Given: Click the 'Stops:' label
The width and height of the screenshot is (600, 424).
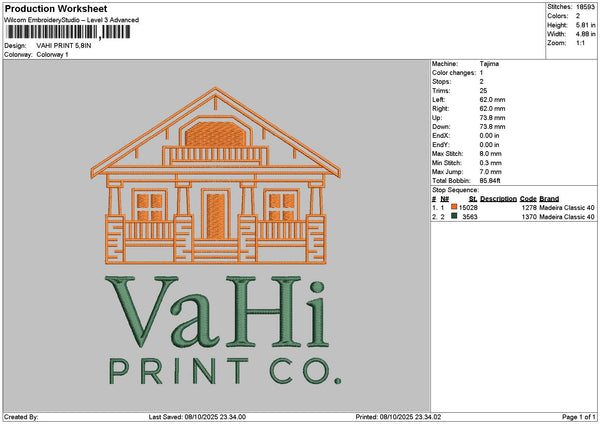Looking at the screenshot, I should 442,82.
